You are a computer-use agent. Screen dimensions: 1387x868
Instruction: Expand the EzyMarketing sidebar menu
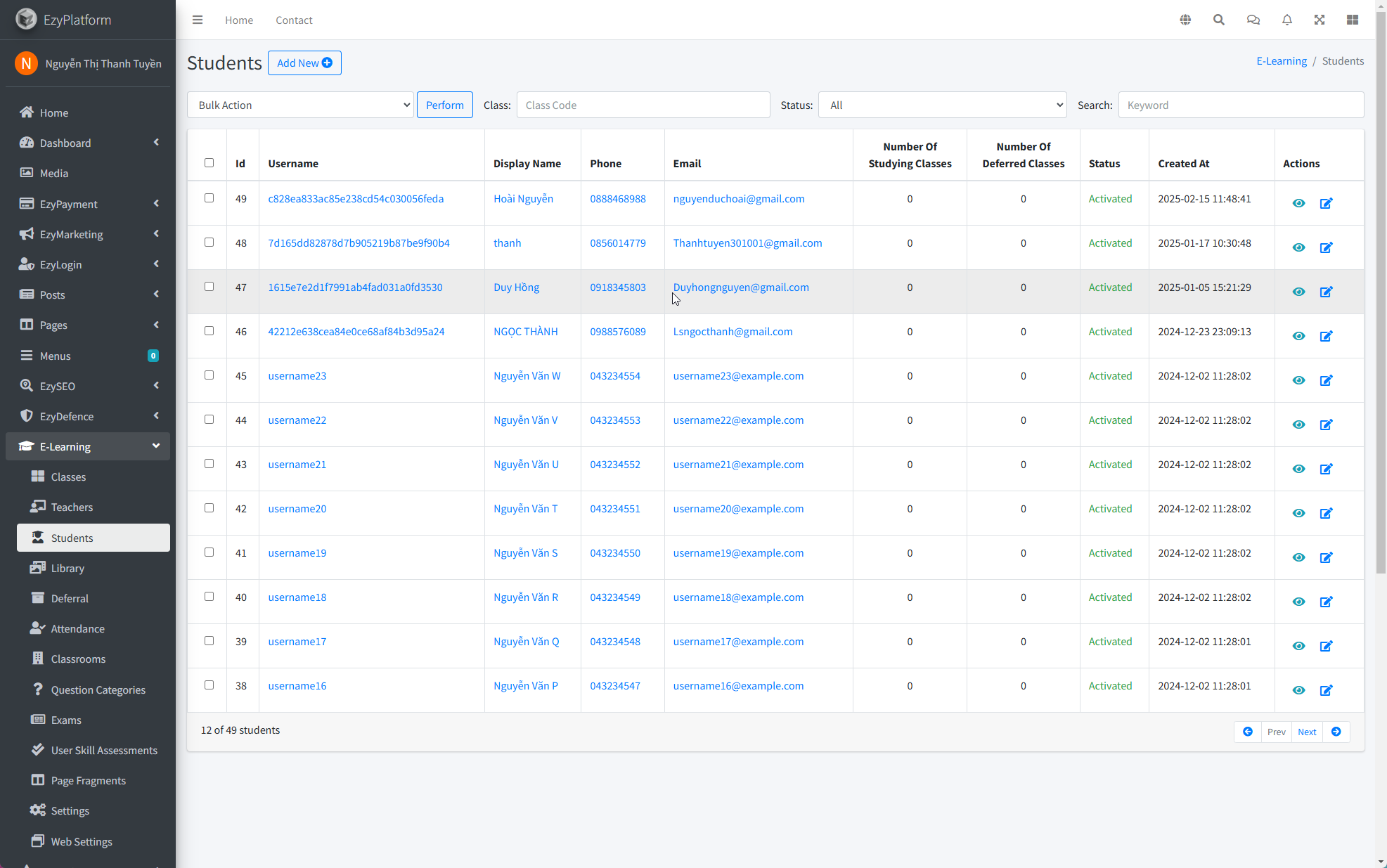pyautogui.click(x=88, y=234)
